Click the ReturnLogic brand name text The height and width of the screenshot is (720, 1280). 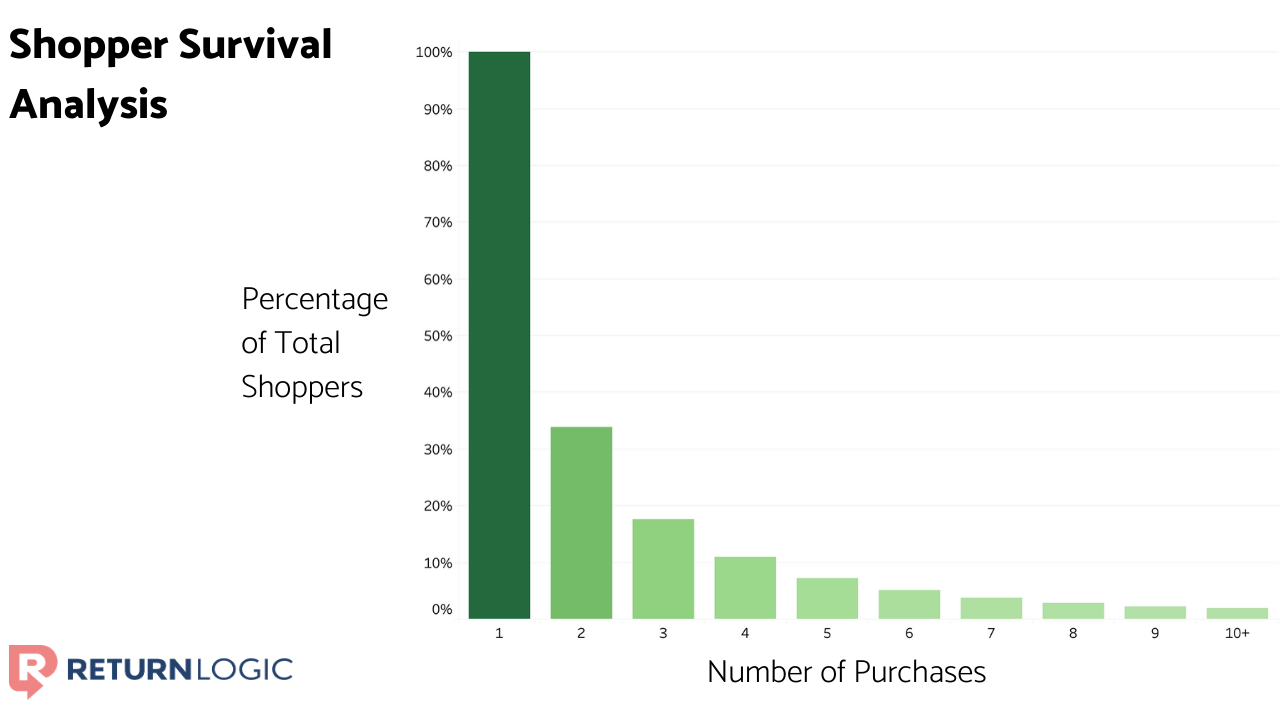[x=180, y=669]
